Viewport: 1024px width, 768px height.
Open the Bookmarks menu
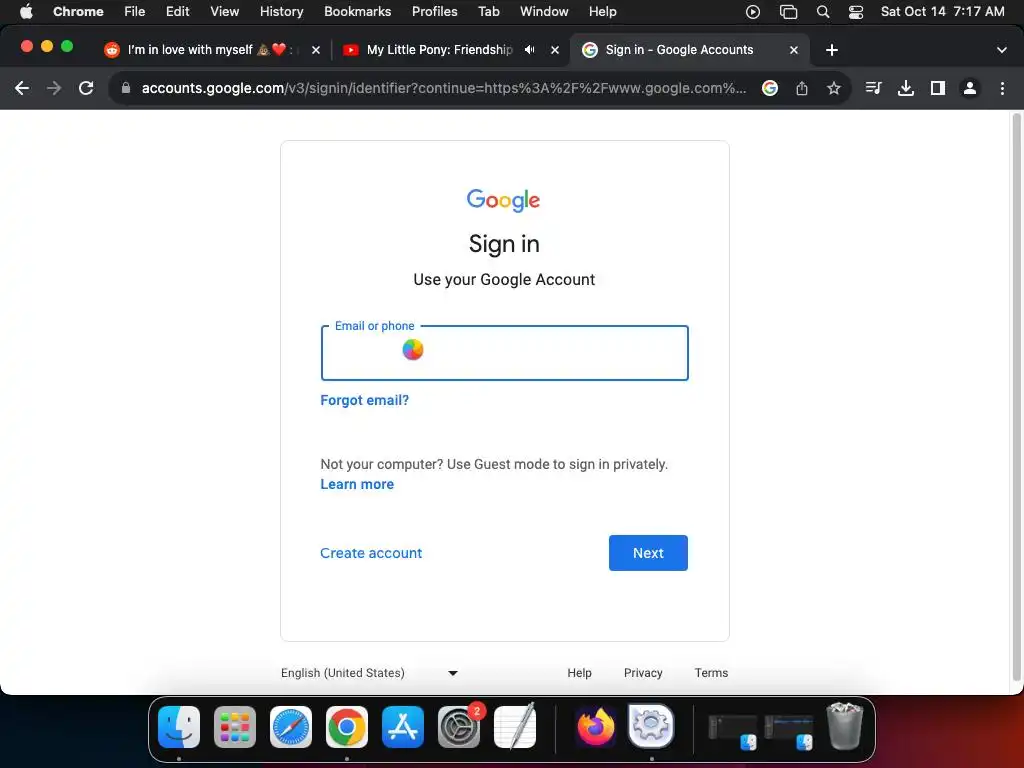pos(357,12)
